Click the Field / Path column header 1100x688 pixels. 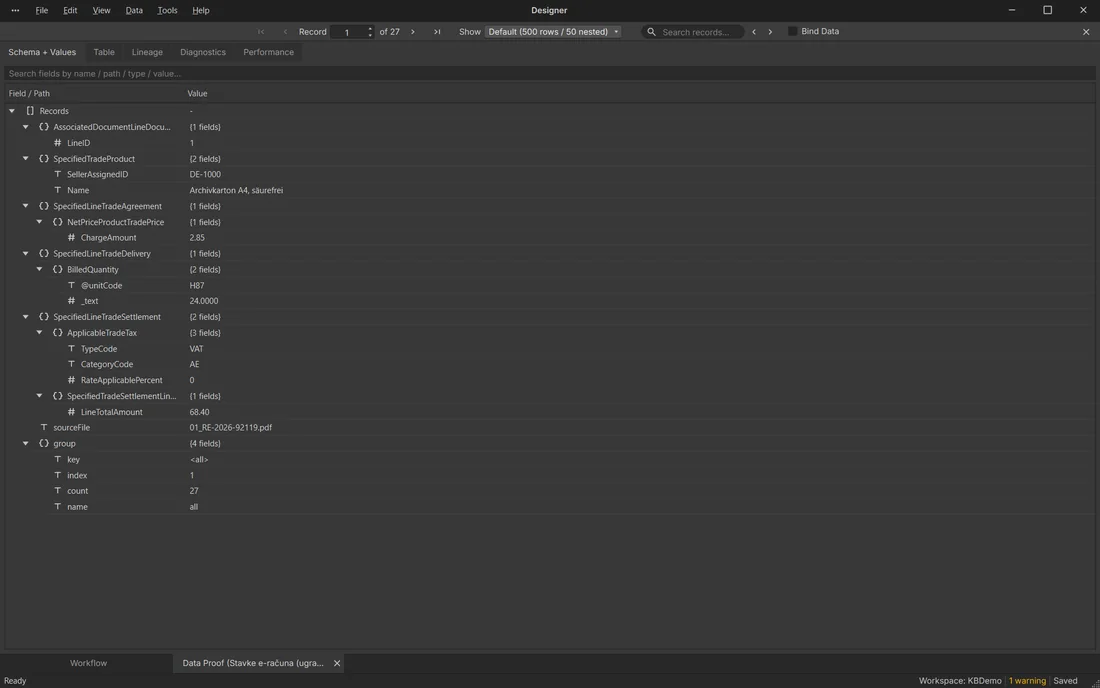point(29,93)
